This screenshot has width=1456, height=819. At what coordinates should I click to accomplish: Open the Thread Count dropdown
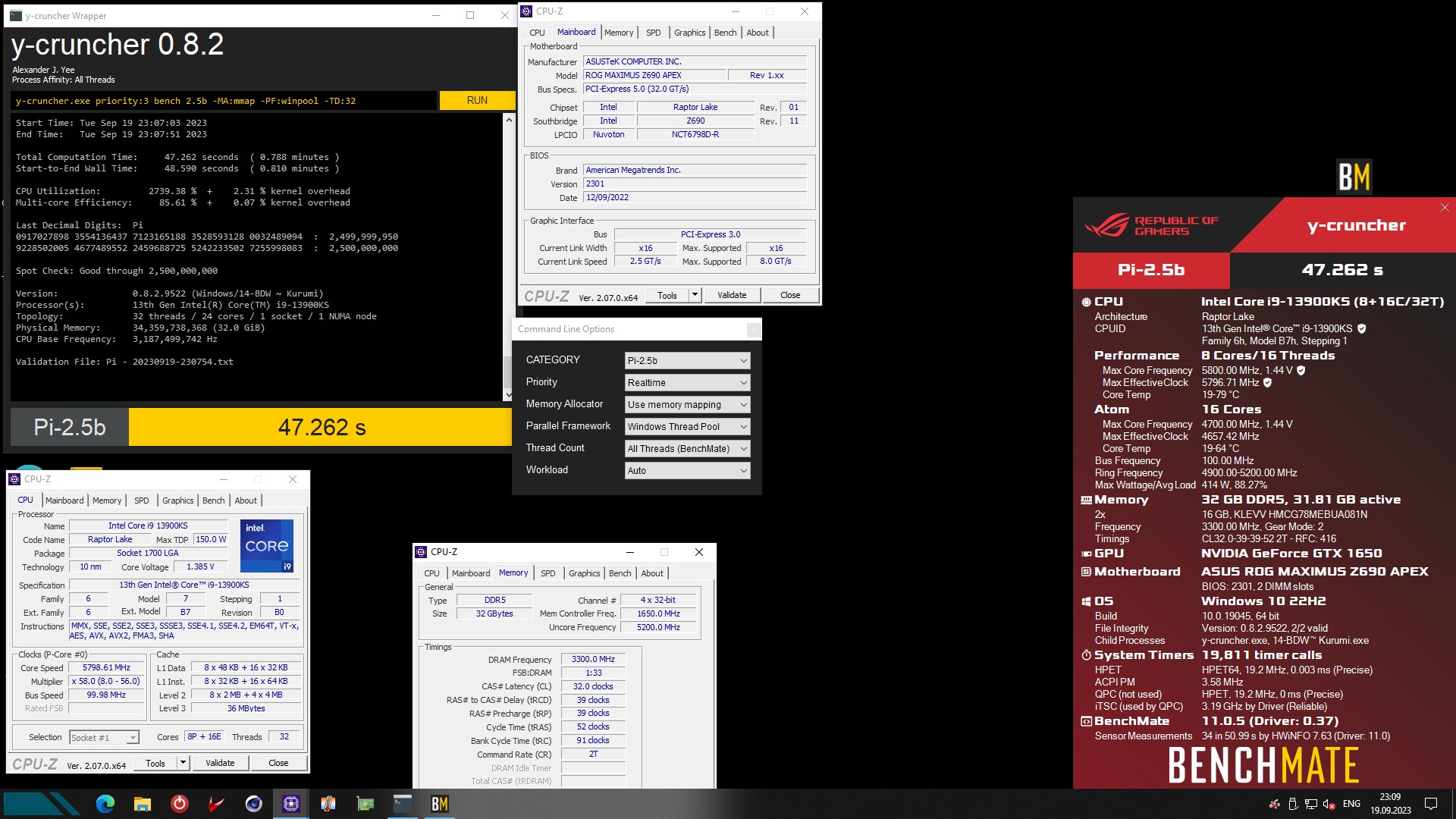(x=688, y=449)
